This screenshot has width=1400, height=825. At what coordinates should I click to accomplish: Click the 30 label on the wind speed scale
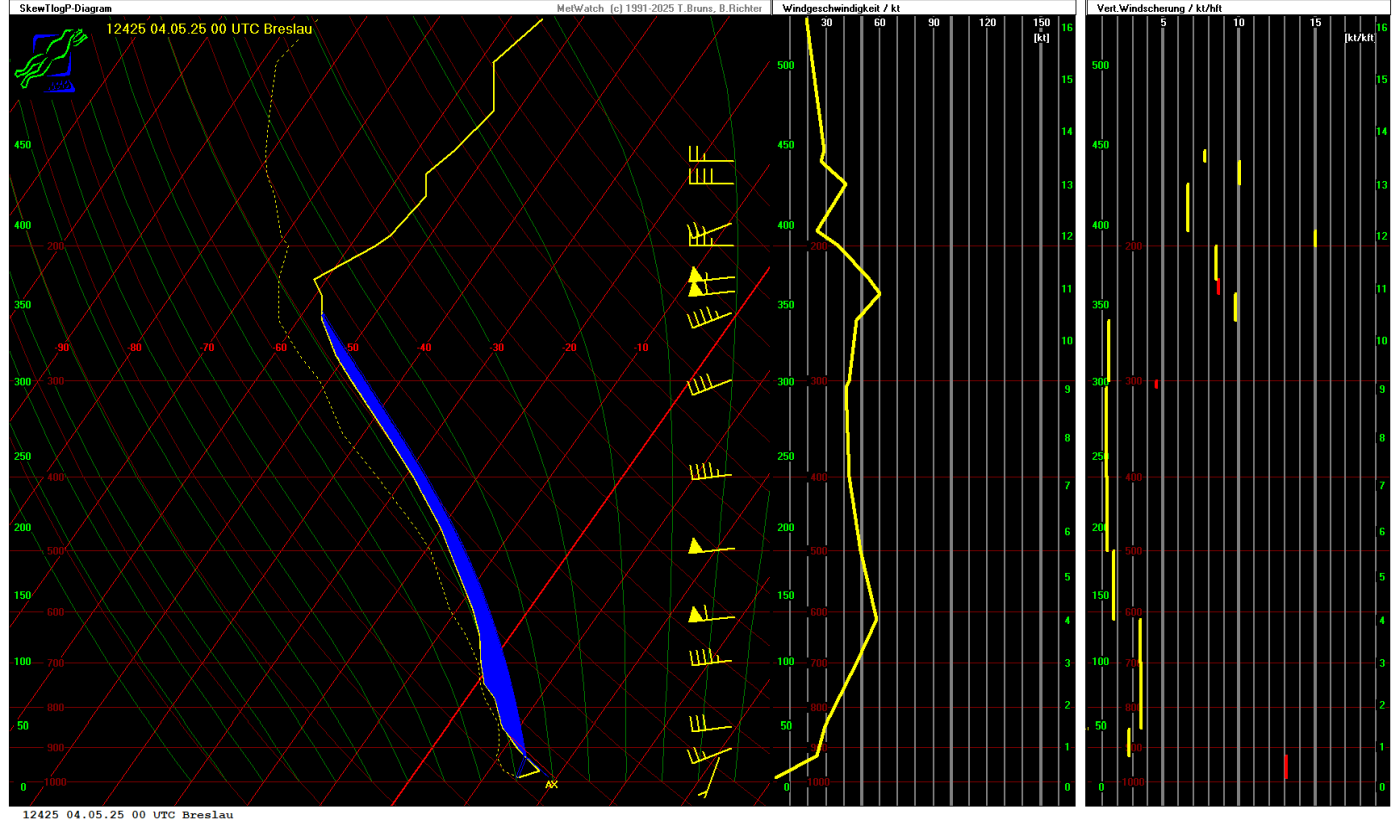click(826, 23)
